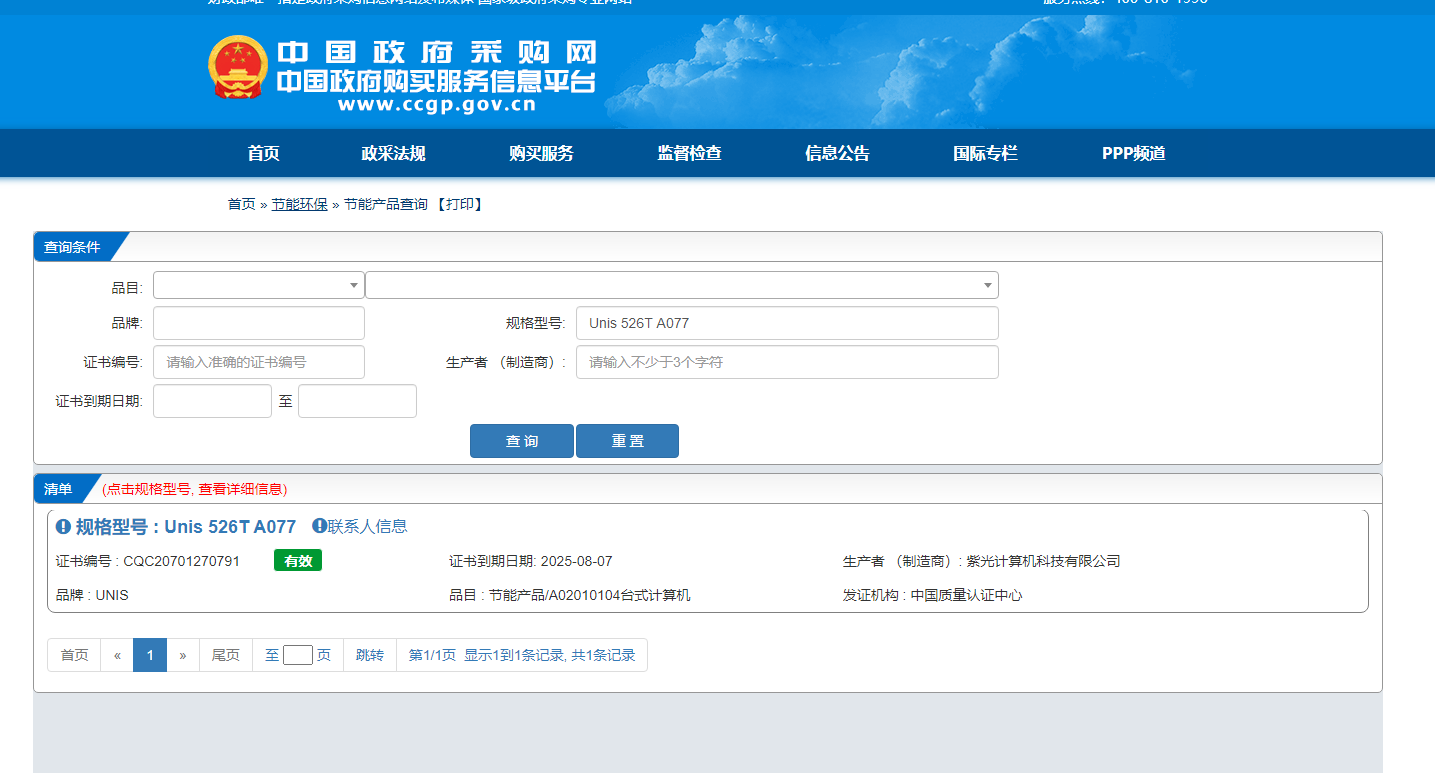Click the certificate expiry end date field
Screen dimensions: 1435x773
(357, 401)
